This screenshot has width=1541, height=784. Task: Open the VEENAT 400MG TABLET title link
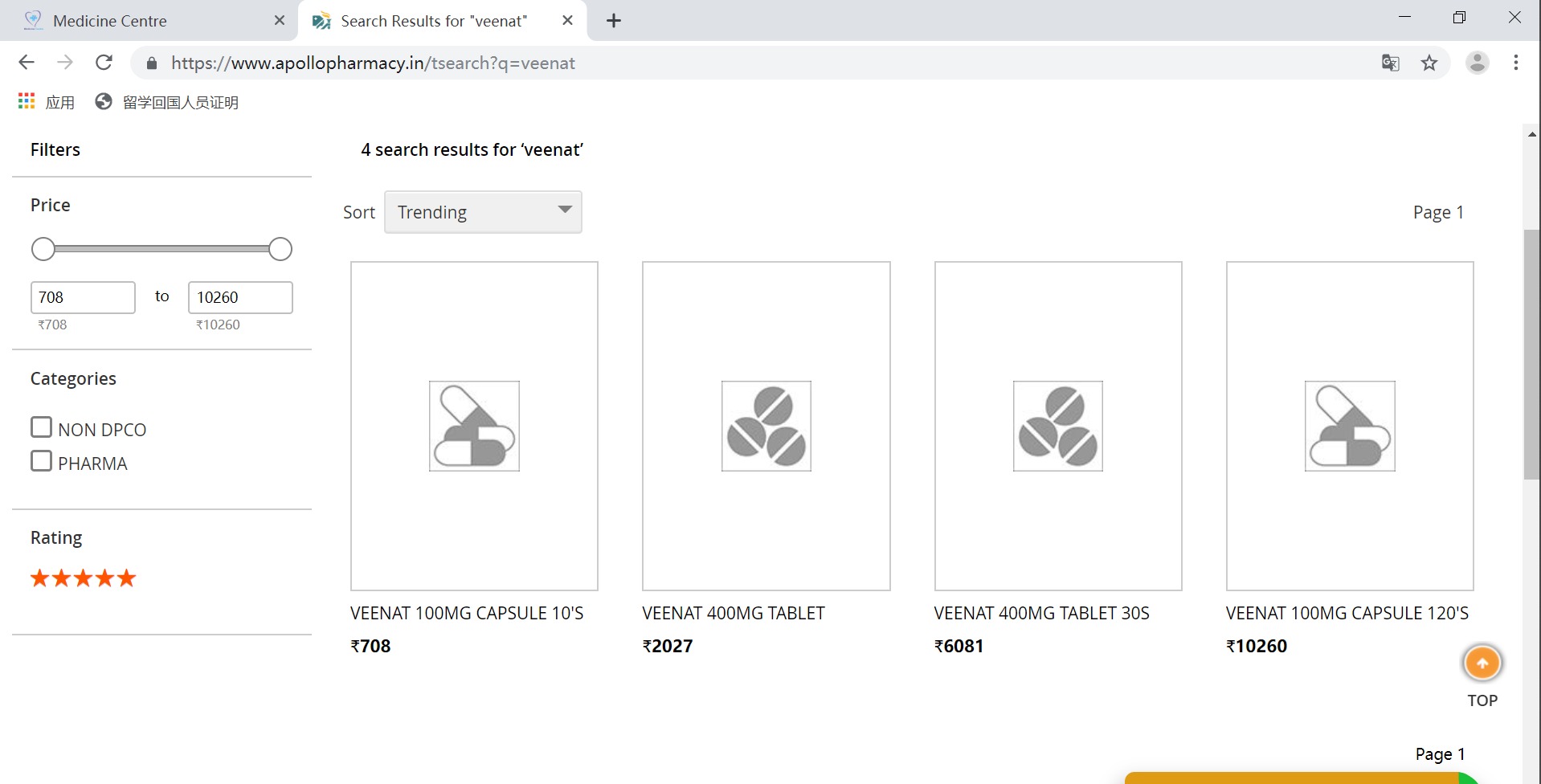point(734,614)
